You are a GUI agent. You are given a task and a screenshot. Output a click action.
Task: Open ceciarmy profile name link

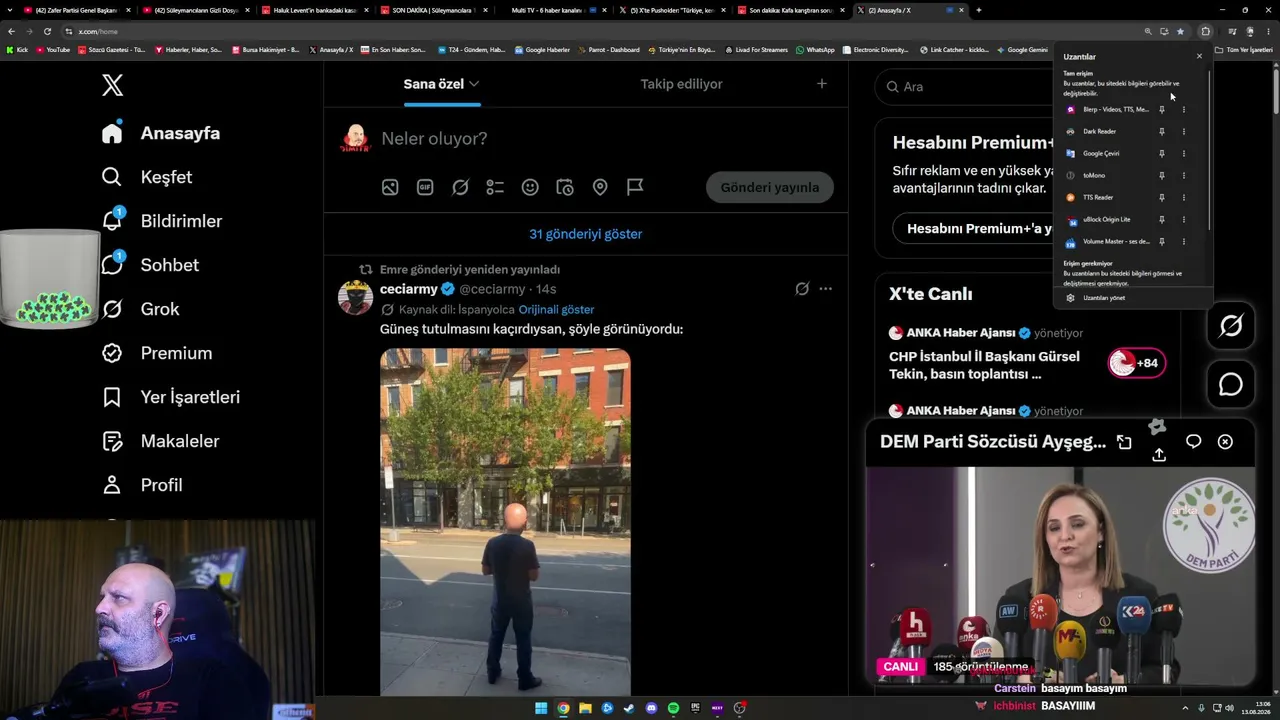click(x=409, y=289)
